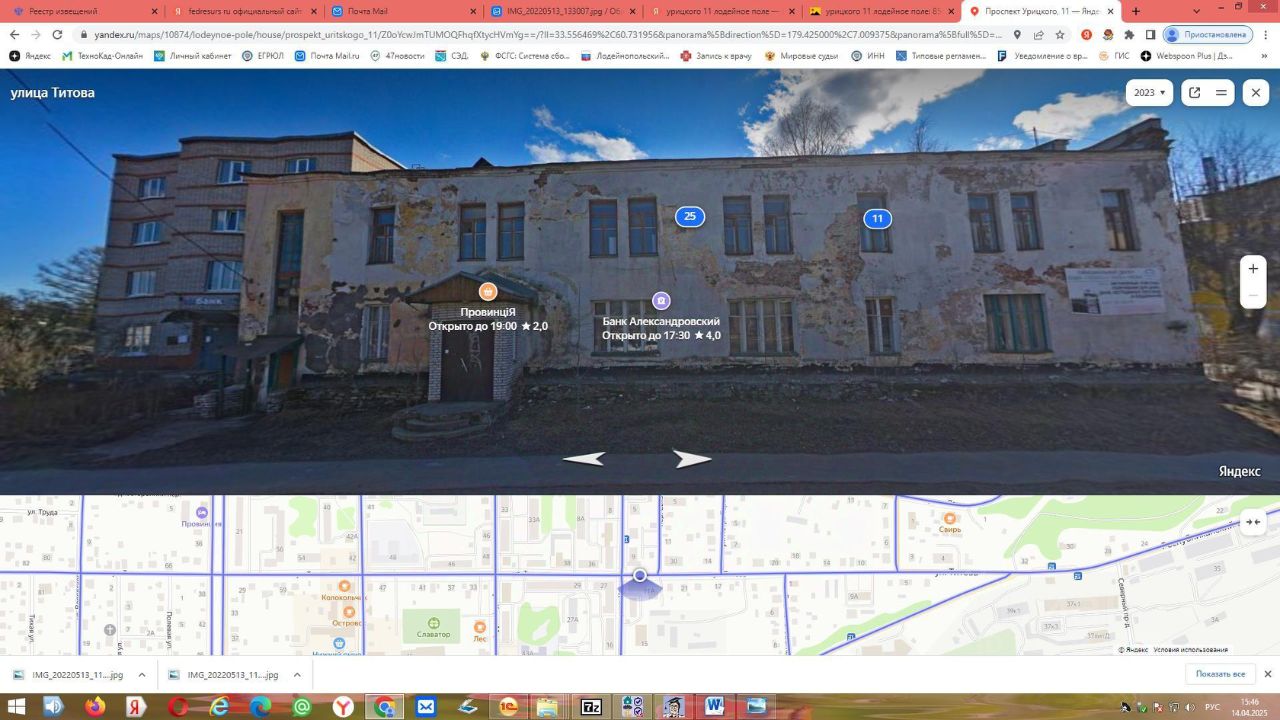The image size is (1280, 720).
Task: Click the panorama position marker on map
Action: click(x=640, y=575)
